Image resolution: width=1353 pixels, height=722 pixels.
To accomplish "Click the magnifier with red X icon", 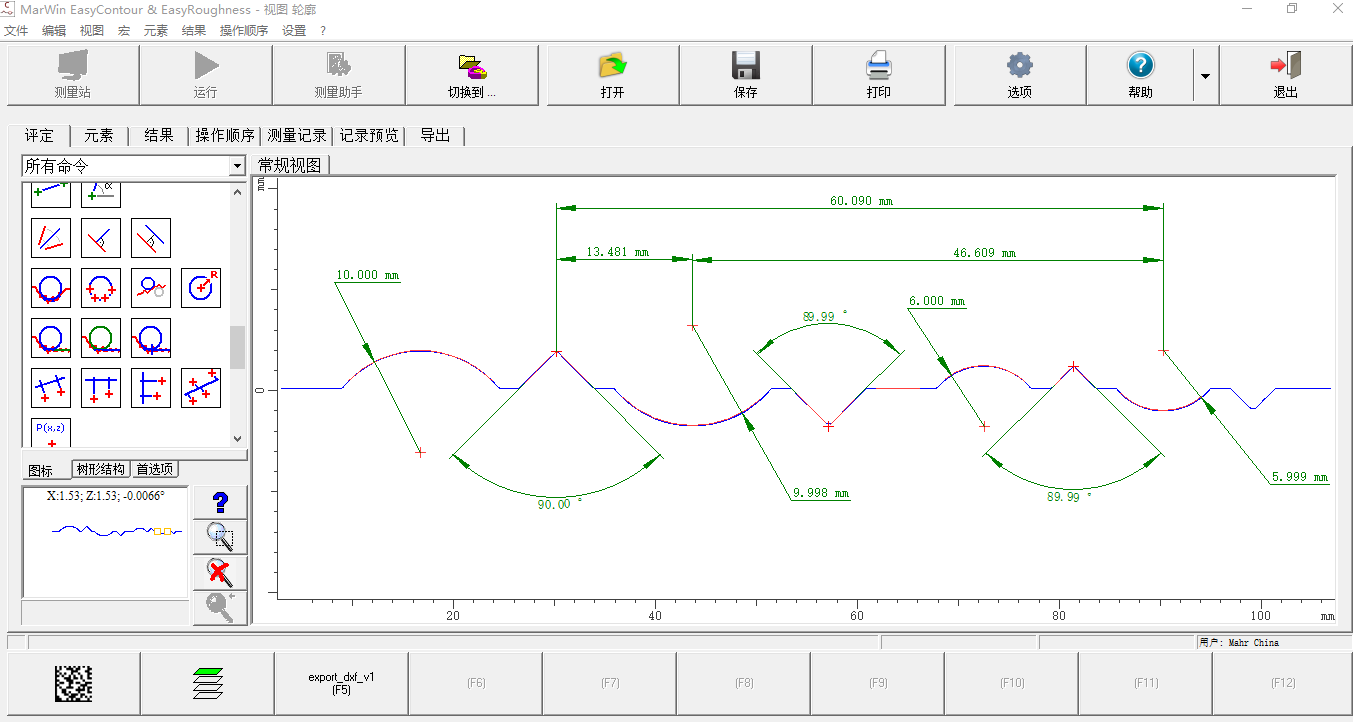I will 219,573.
